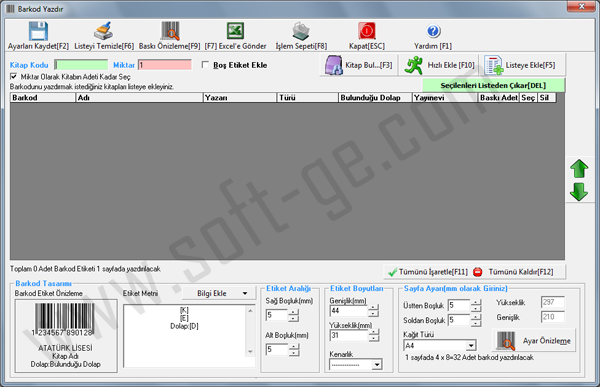Sort by Bulunduğu Dolap column header
Image resolution: width=600 pixels, height=387 pixels.
point(375,98)
